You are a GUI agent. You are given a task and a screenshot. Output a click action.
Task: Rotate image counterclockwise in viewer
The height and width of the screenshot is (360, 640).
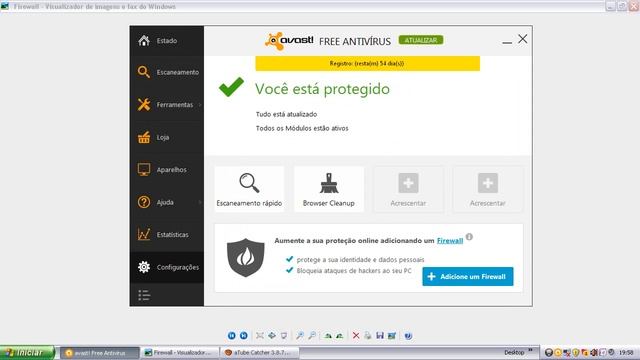click(340, 336)
